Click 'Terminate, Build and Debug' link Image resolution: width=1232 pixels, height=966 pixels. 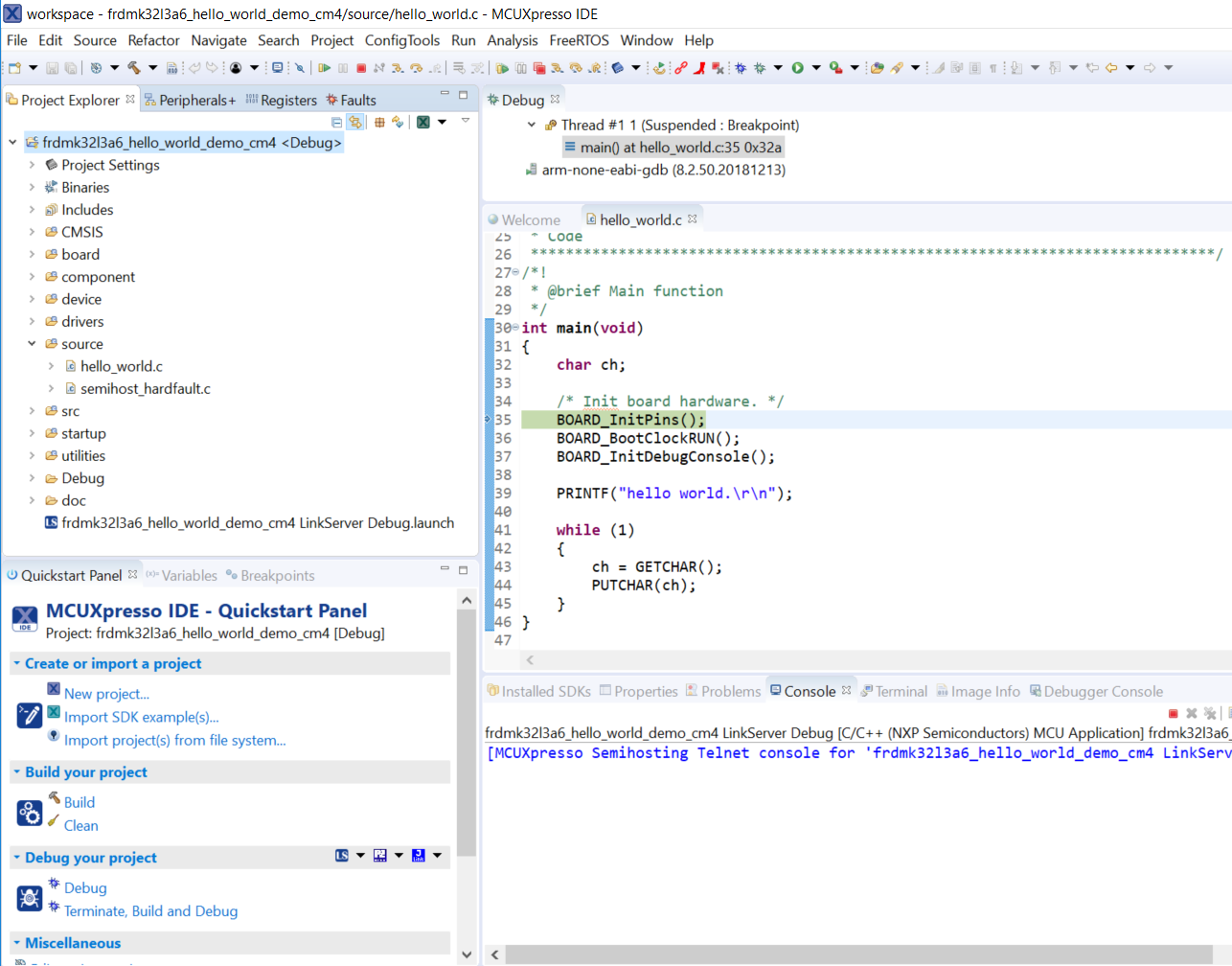150,910
